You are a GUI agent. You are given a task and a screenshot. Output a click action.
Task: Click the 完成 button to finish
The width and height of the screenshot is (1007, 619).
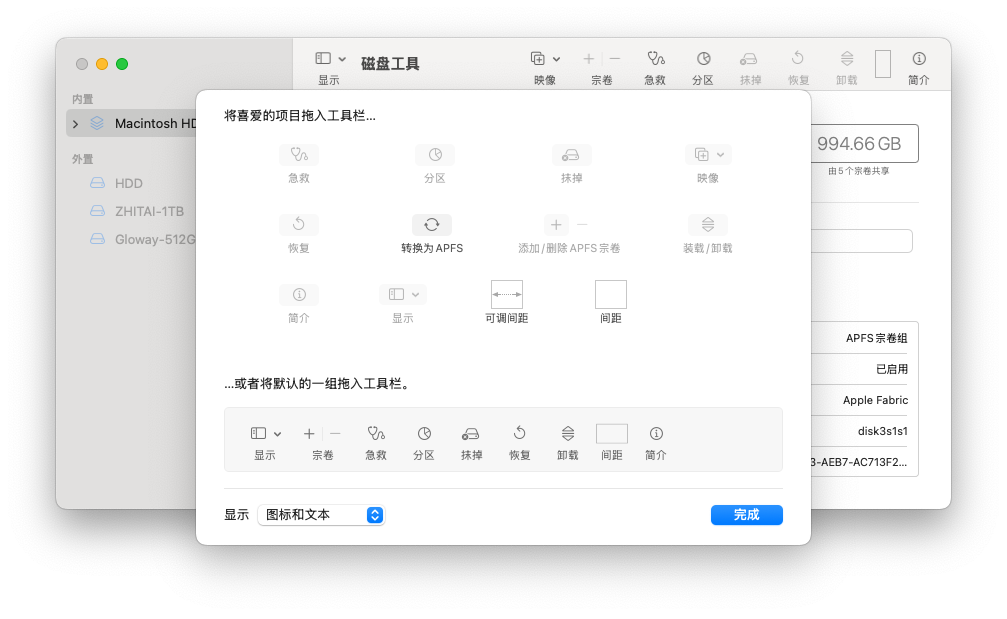pyautogui.click(x=746, y=514)
